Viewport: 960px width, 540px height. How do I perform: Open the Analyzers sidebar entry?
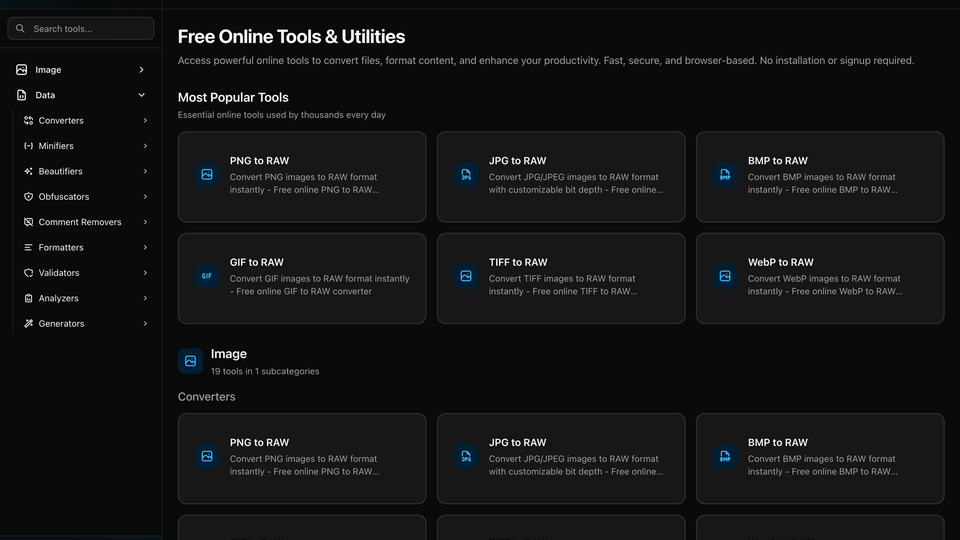click(85, 298)
